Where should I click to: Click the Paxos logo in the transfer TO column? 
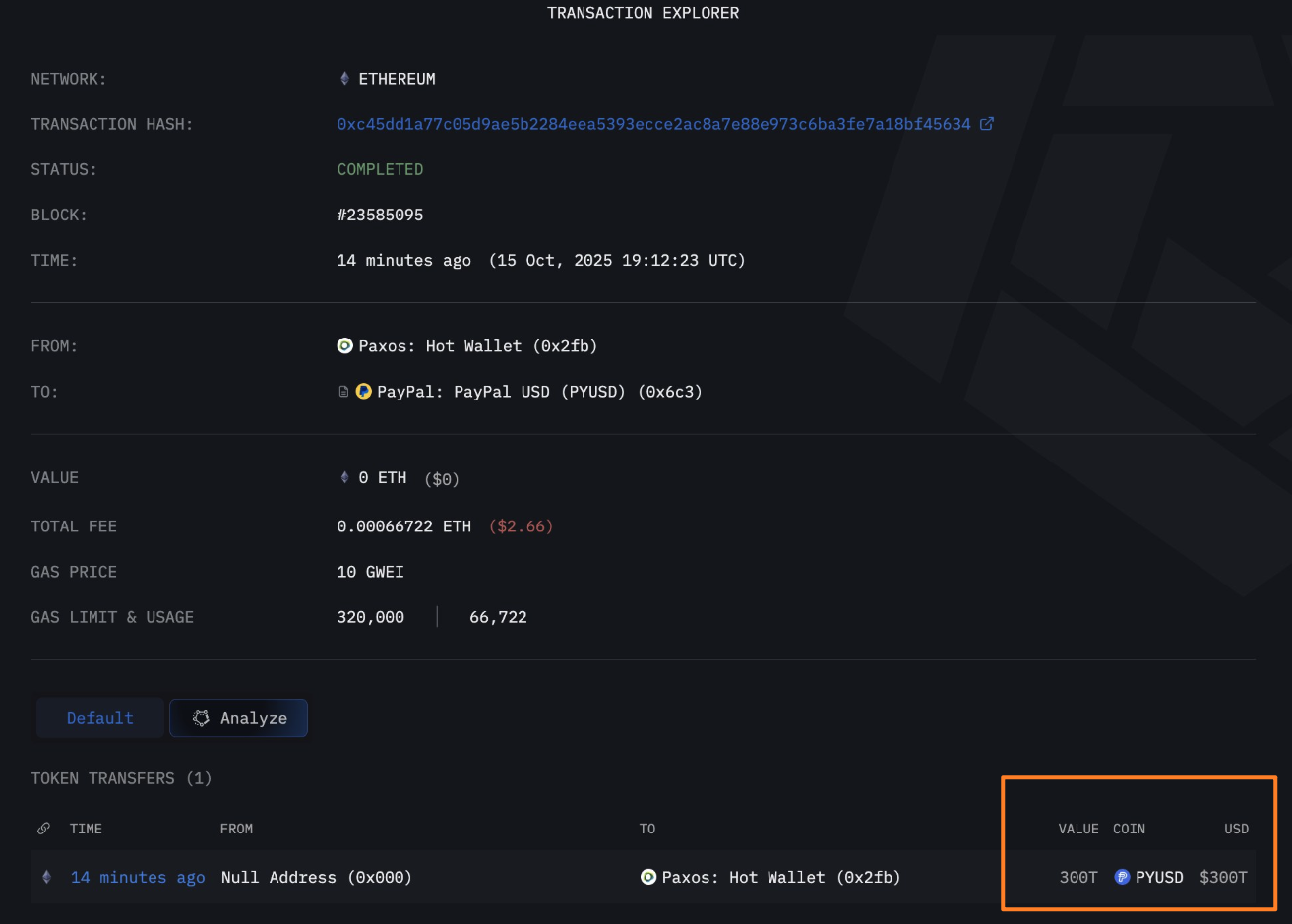[x=647, y=877]
